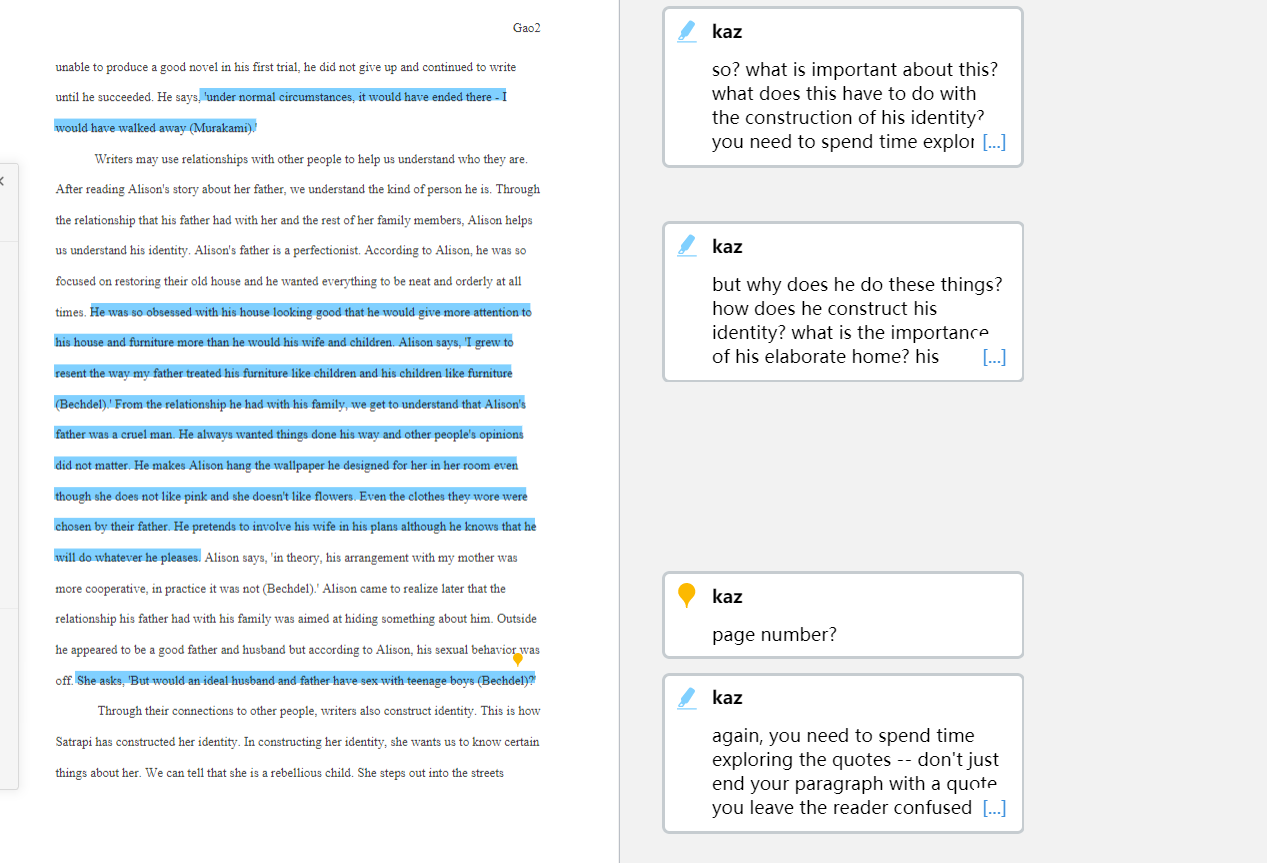1267x863 pixels.
Task: Click the 'Gao2' page header
Action: [527, 28]
